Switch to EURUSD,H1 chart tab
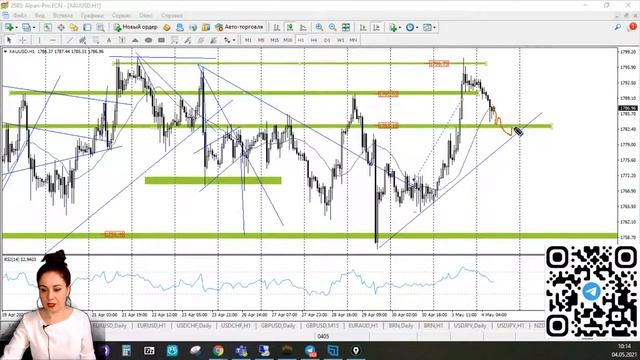The image size is (640, 360). [x=151, y=326]
